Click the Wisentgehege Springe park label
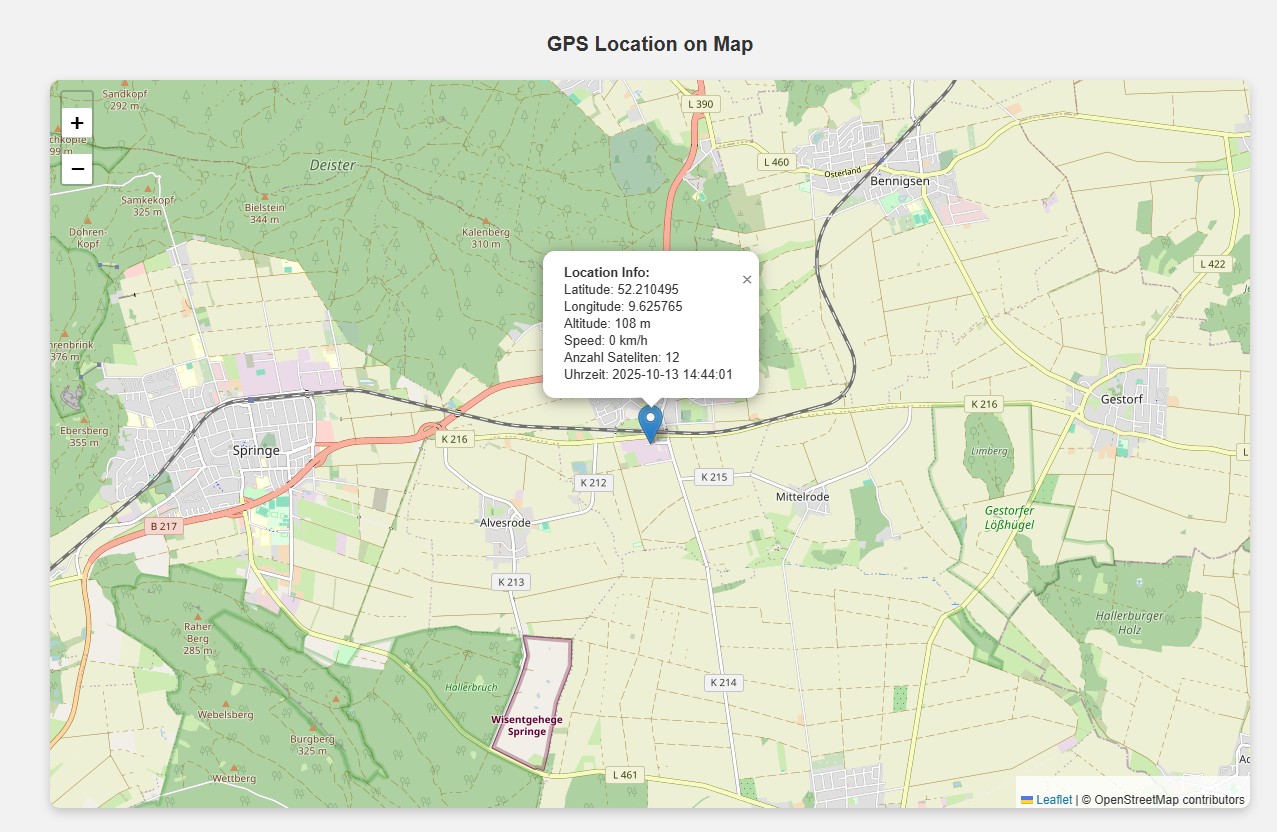 coord(527,725)
